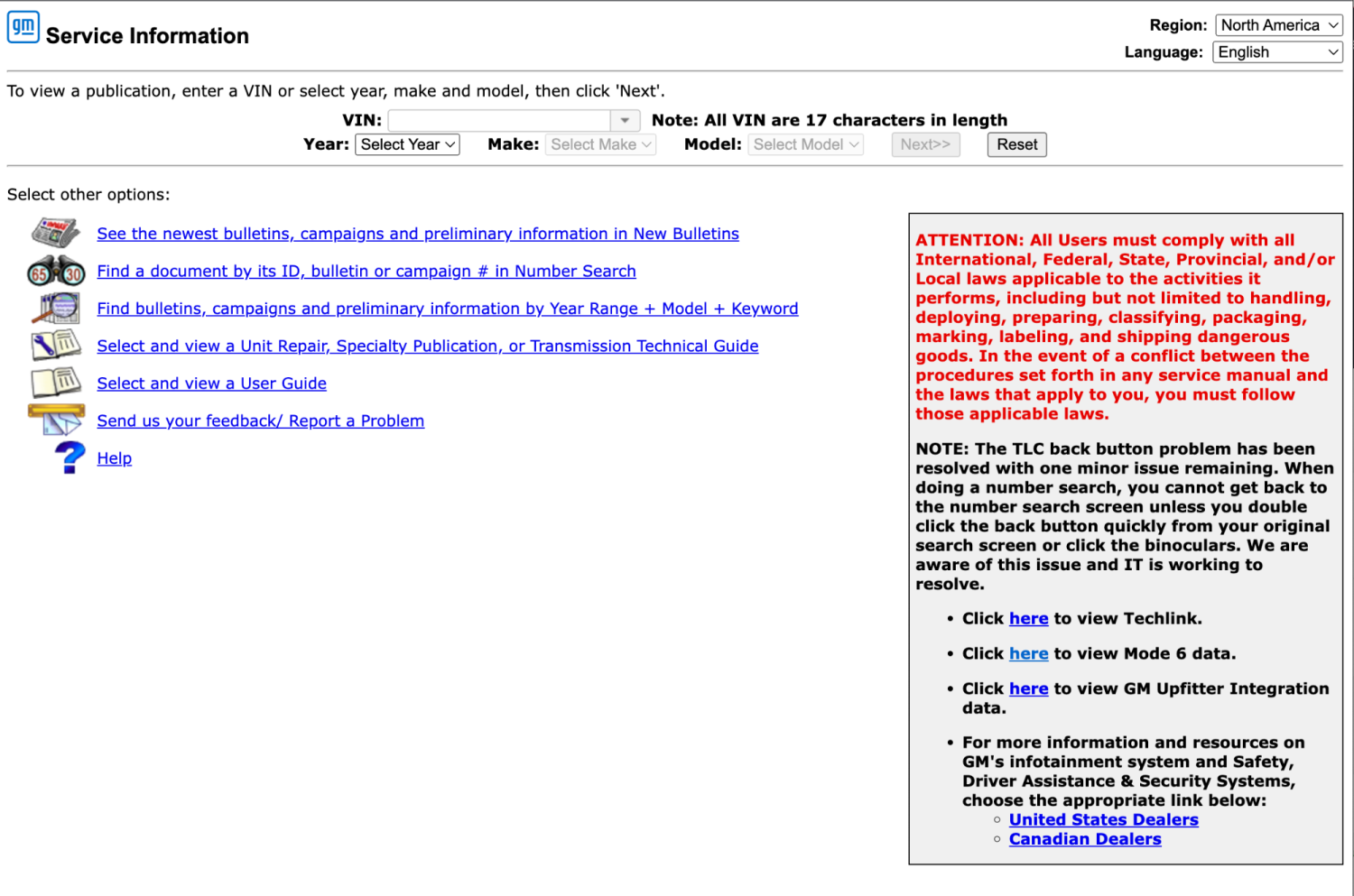Open the Number Search link

(x=366, y=272)
